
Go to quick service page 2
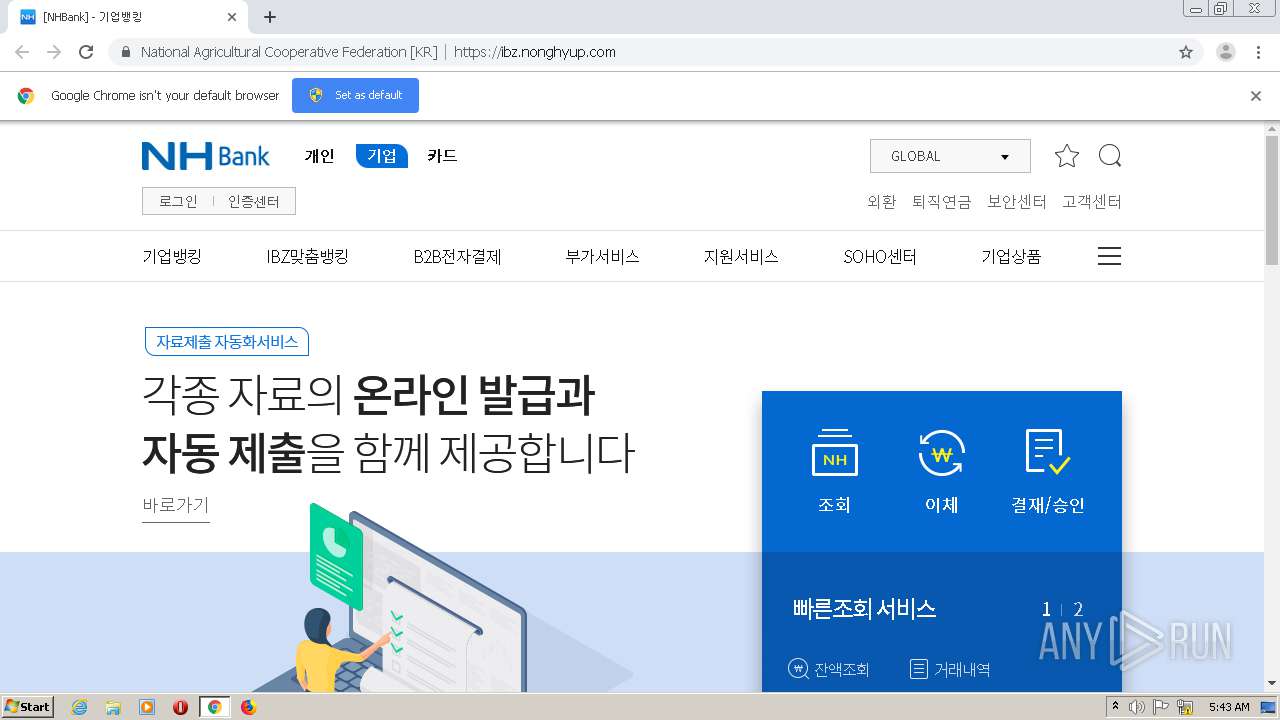1078,609
